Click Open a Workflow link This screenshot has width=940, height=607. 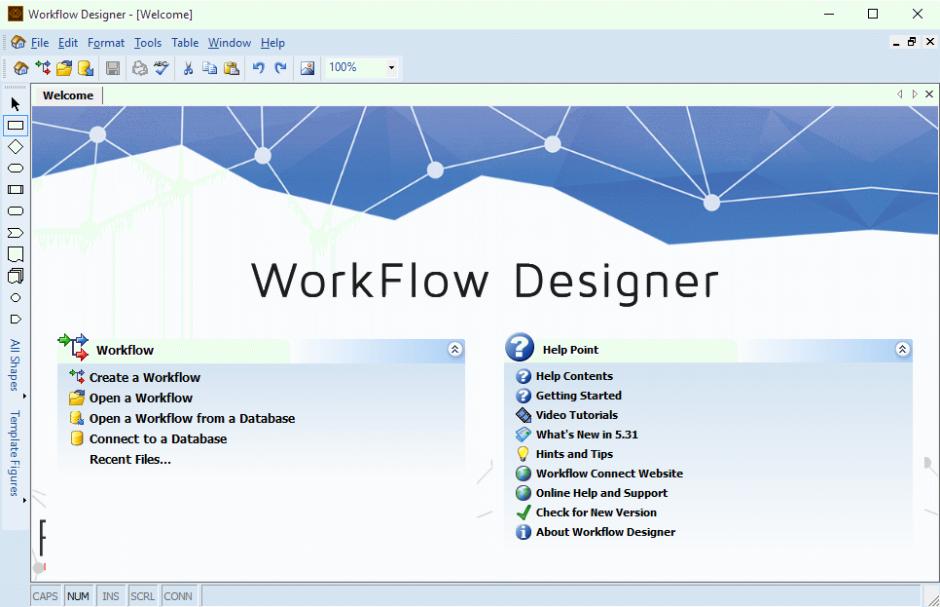point(141,398)
